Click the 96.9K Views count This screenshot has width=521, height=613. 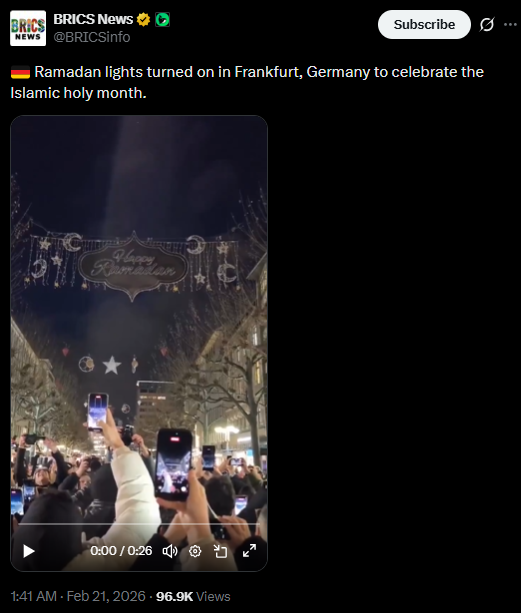click(193, 597)
